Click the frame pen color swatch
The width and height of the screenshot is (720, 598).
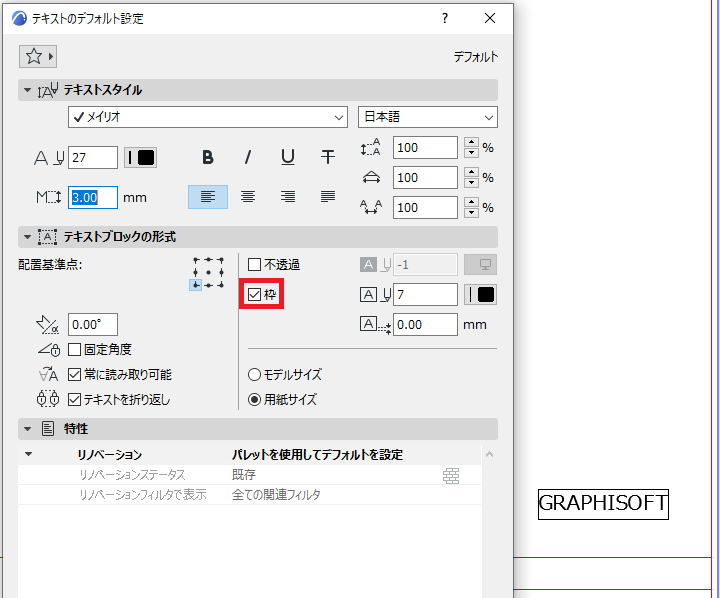coord(481,294)
